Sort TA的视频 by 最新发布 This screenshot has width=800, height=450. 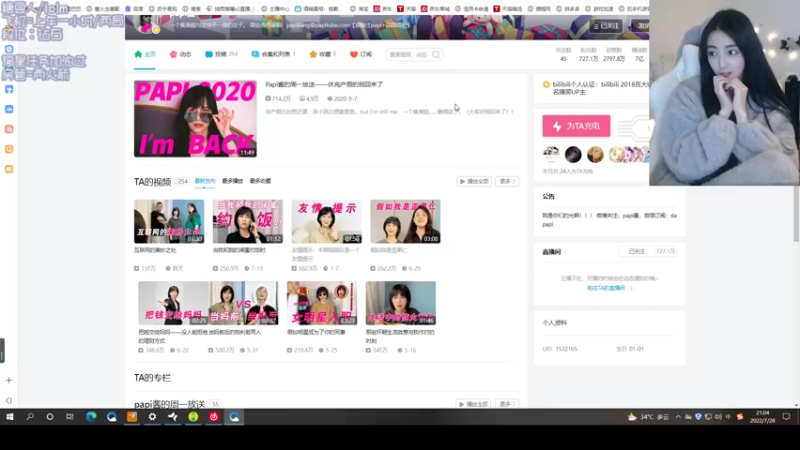[x=205, y=181]
